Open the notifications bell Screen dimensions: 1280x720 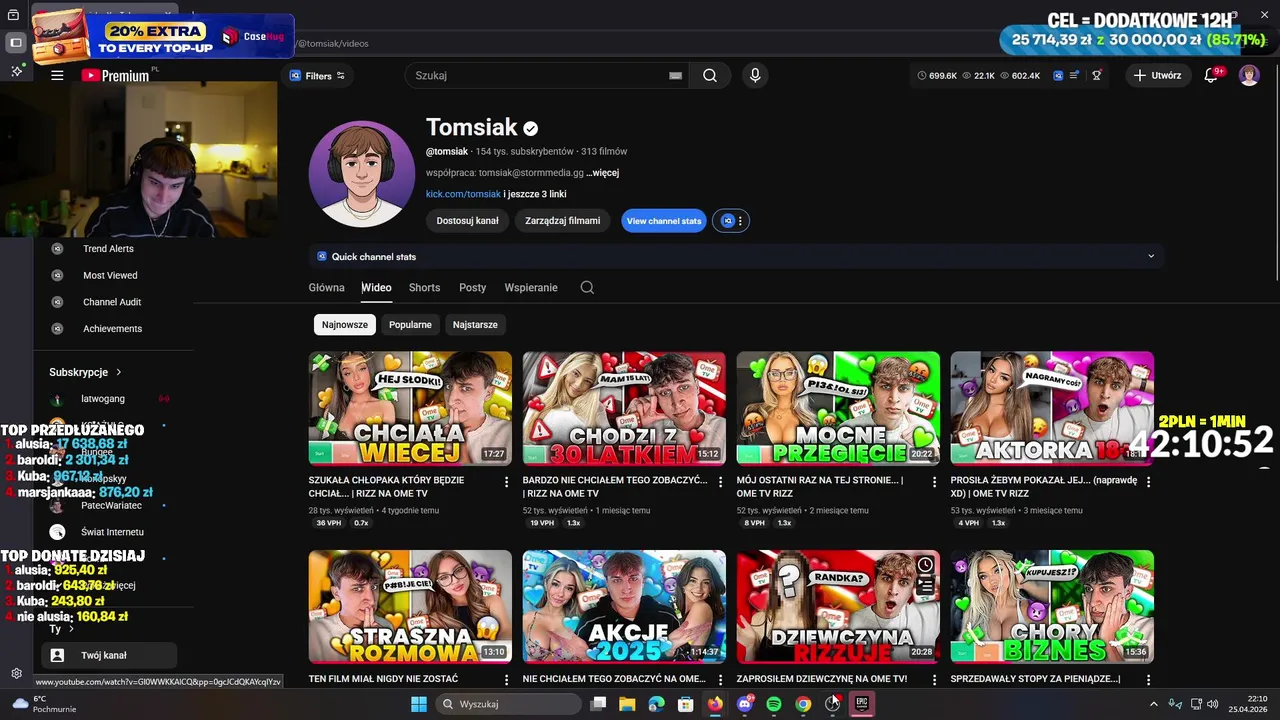pyautogui.click(x=1211, y=75)
